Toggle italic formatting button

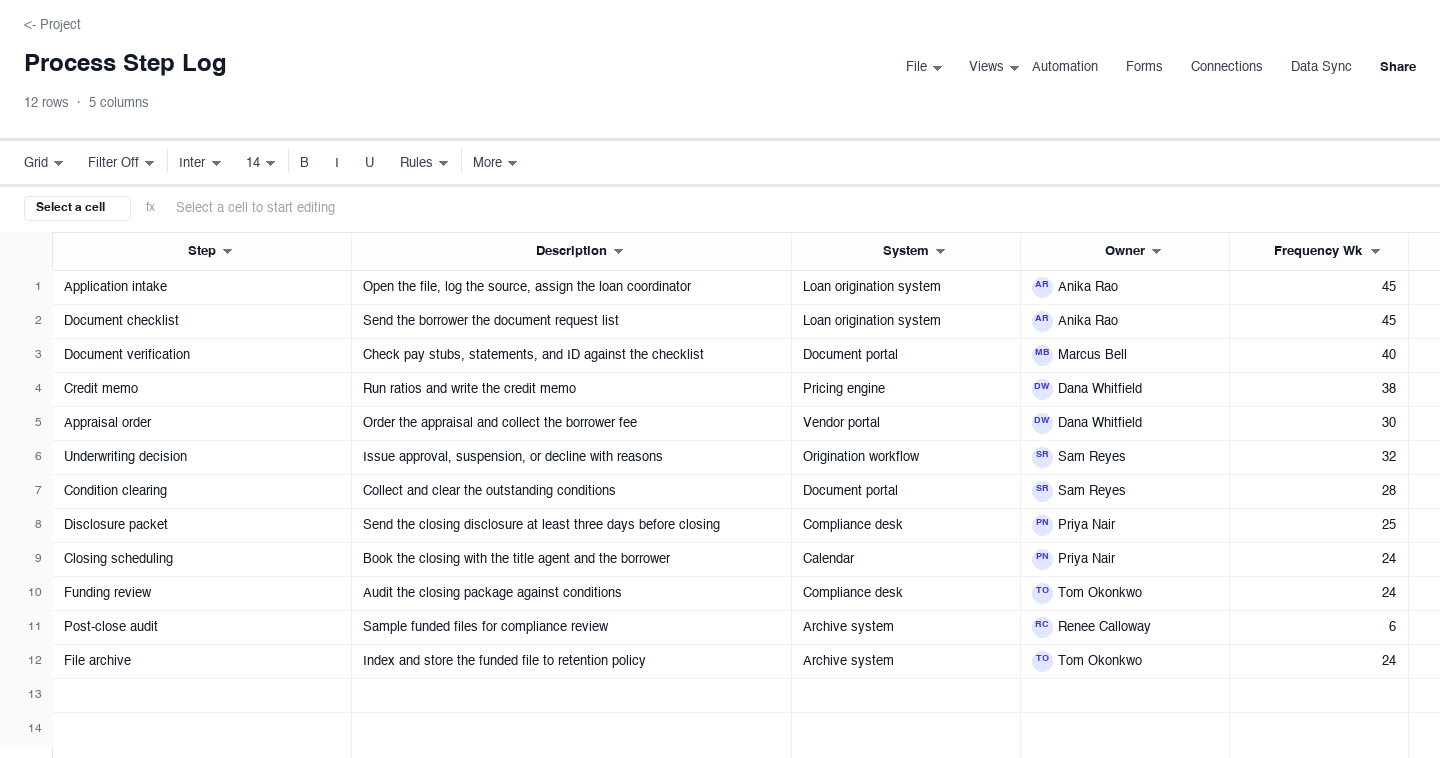tap(337, 162)
